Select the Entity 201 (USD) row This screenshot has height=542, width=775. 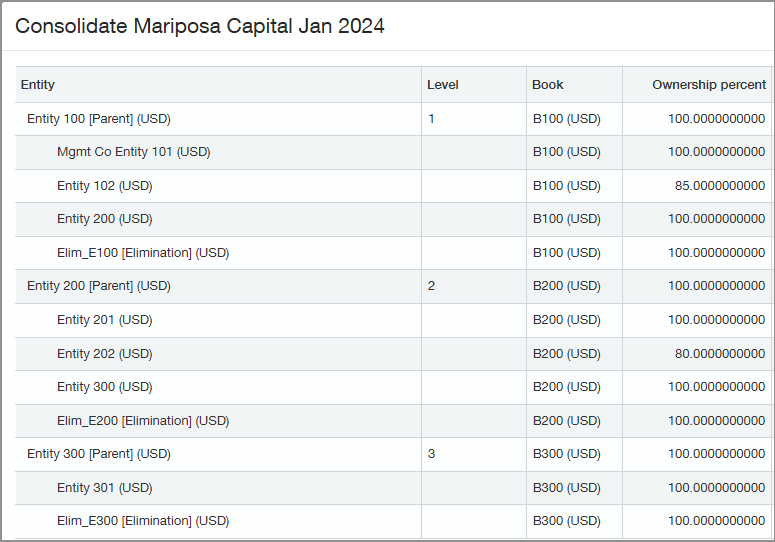[x=104, y=320]
